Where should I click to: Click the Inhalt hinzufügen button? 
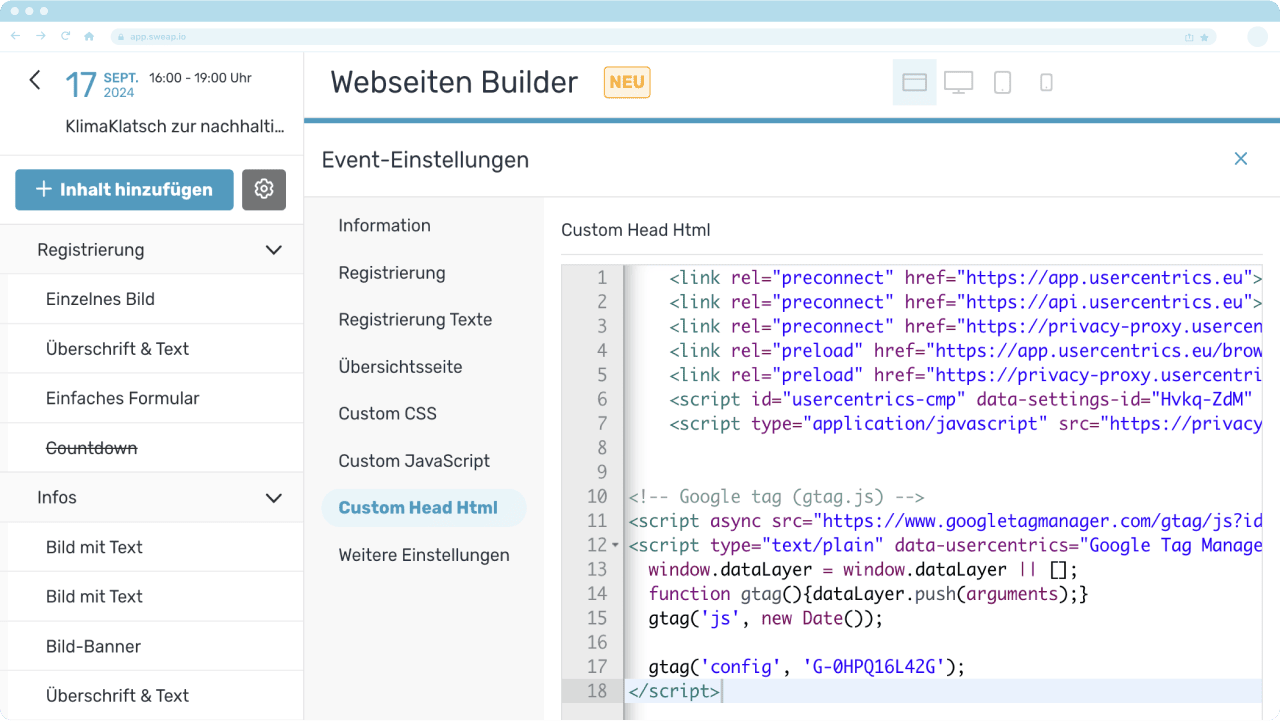pos(124,189)
